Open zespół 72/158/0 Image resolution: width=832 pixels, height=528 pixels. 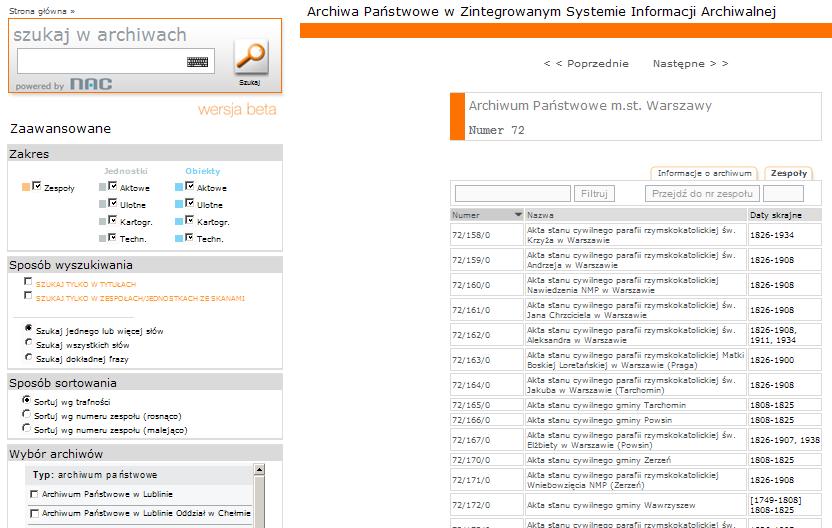471,235
